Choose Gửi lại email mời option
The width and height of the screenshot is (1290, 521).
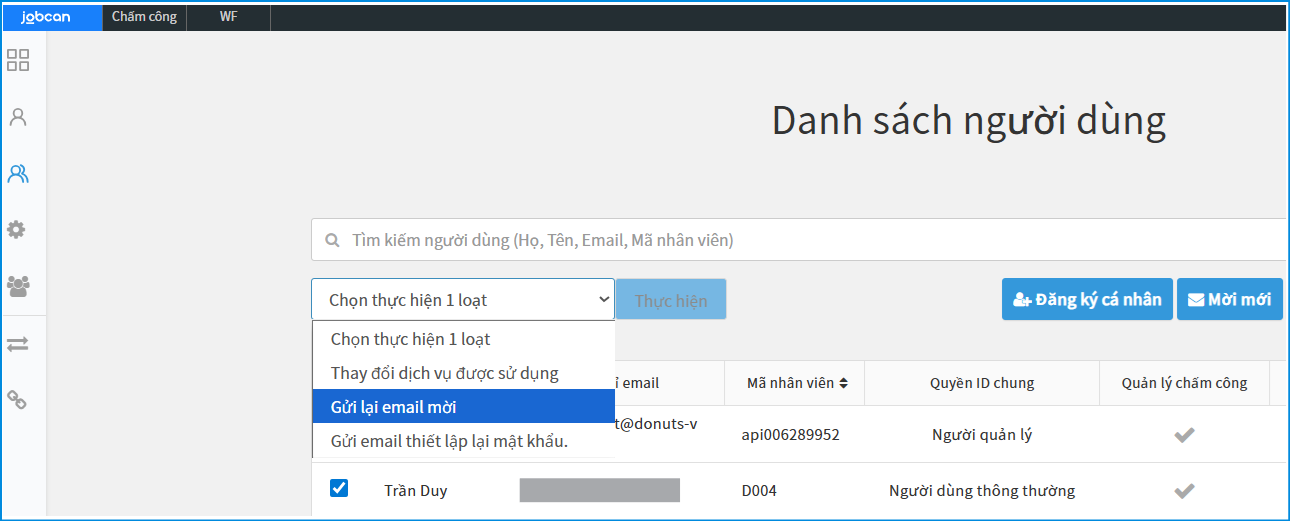tap(393, 407)
